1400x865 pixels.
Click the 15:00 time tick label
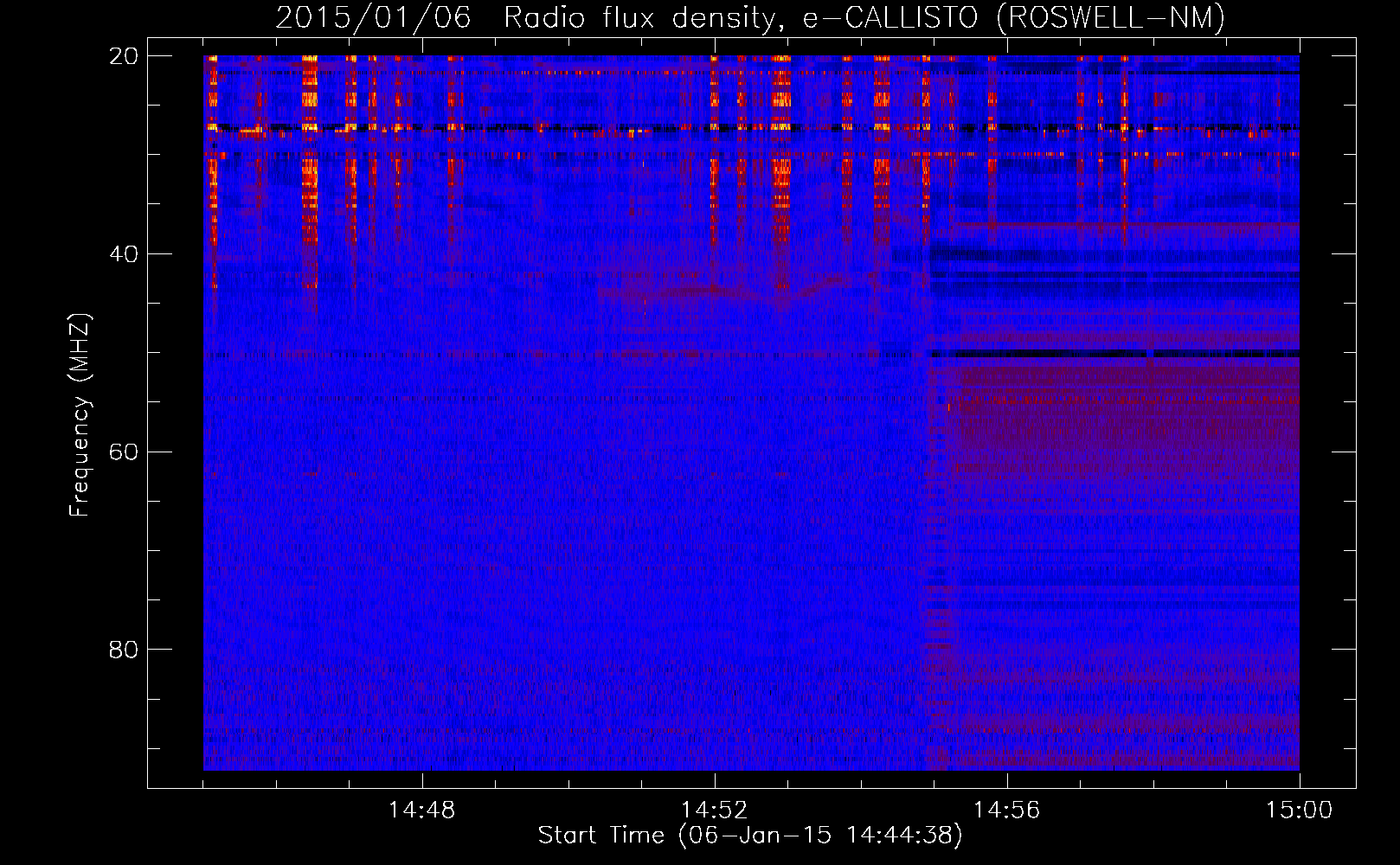(x=1299, y=811)
